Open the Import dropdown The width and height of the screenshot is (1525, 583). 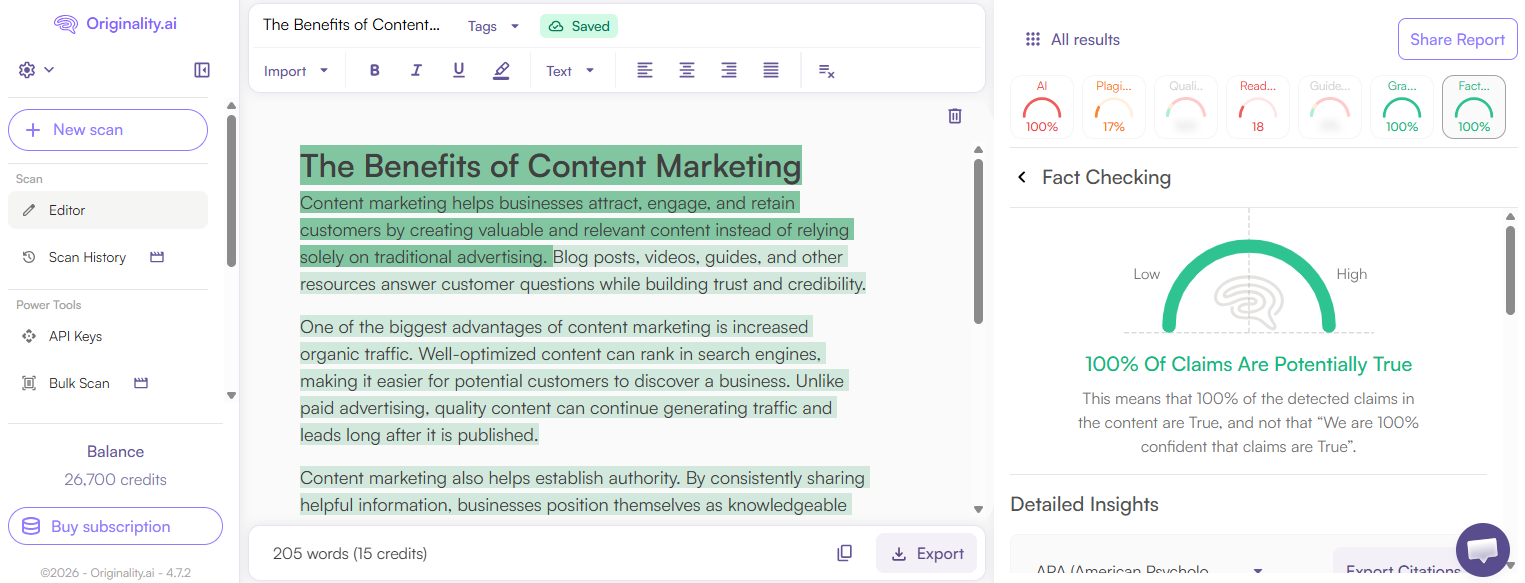click(296, 71)
